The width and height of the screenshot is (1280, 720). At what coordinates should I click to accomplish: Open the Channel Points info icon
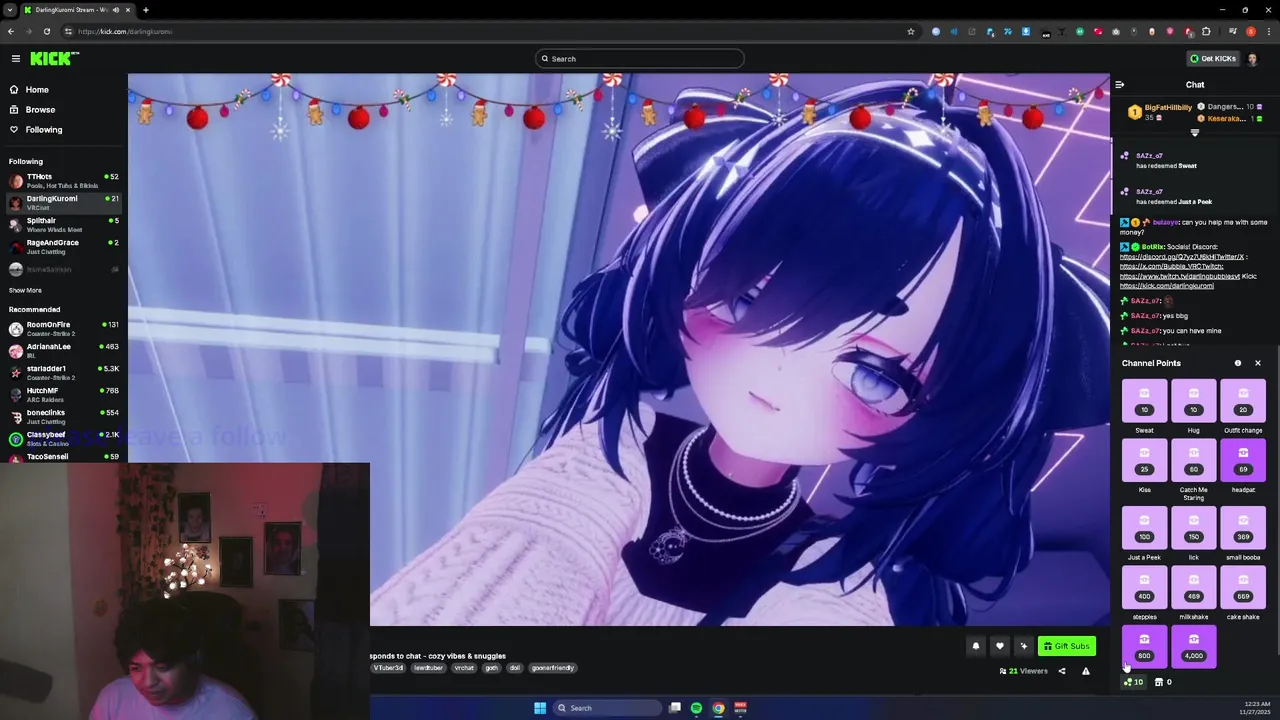click(x=1237, y=363)
